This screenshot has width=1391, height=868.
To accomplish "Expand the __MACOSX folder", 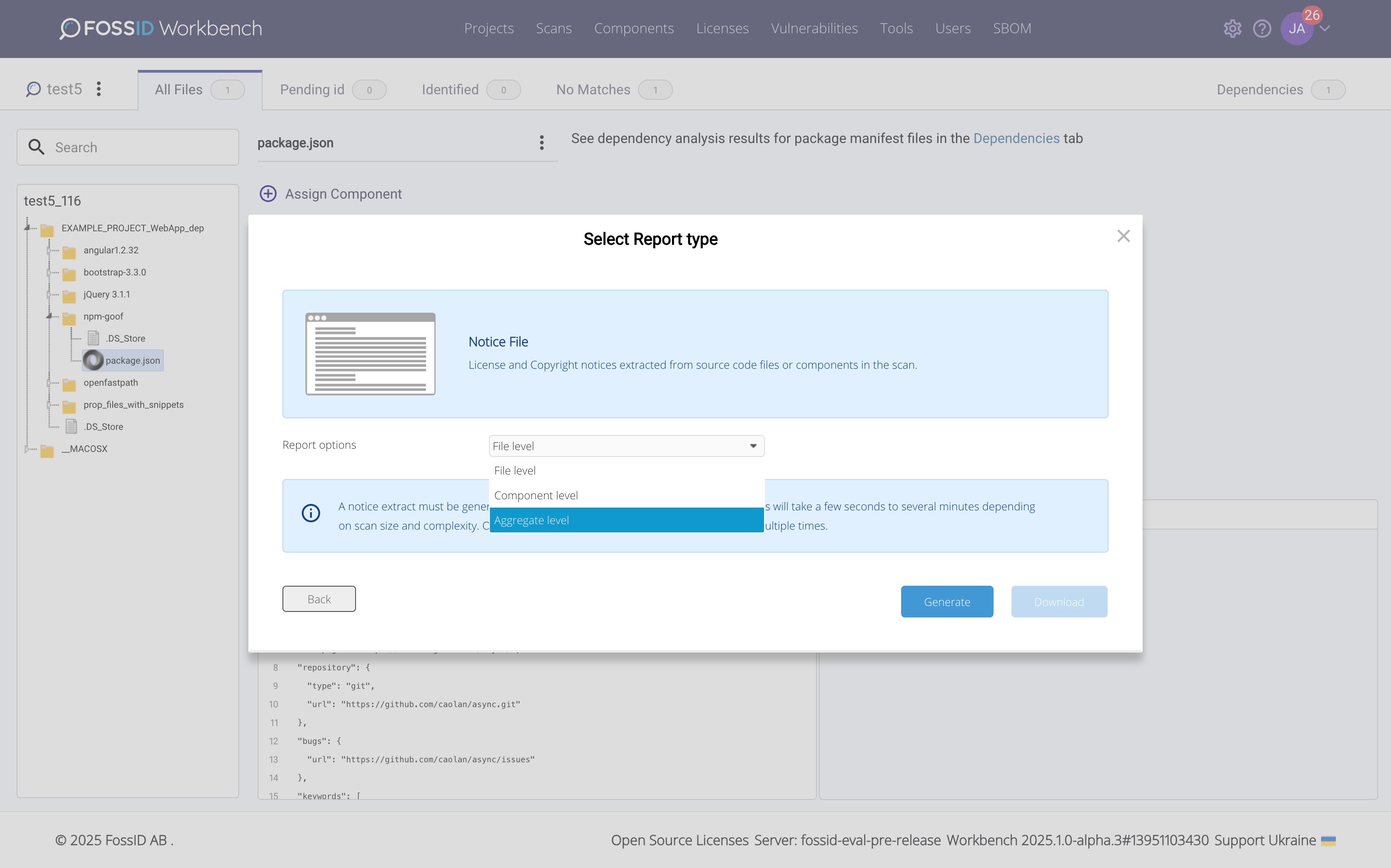I will [26, 449].
